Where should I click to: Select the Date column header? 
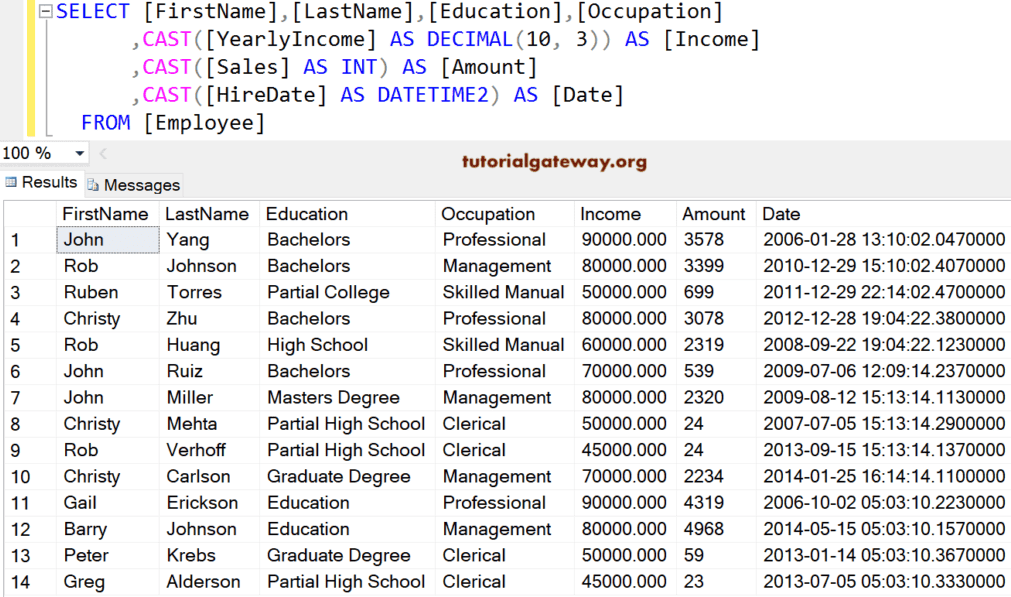(x=883, y=214)
